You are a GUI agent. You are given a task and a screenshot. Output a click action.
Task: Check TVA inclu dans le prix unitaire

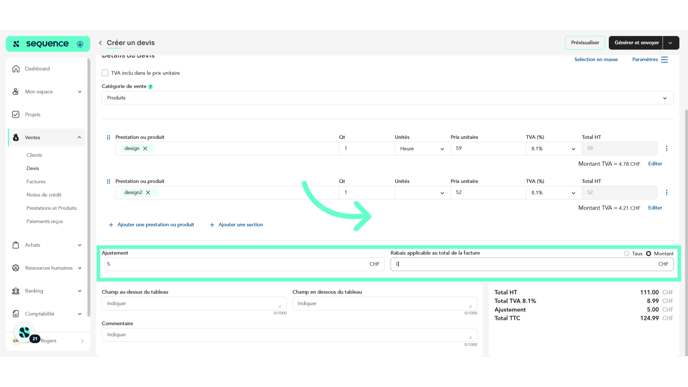105,73
